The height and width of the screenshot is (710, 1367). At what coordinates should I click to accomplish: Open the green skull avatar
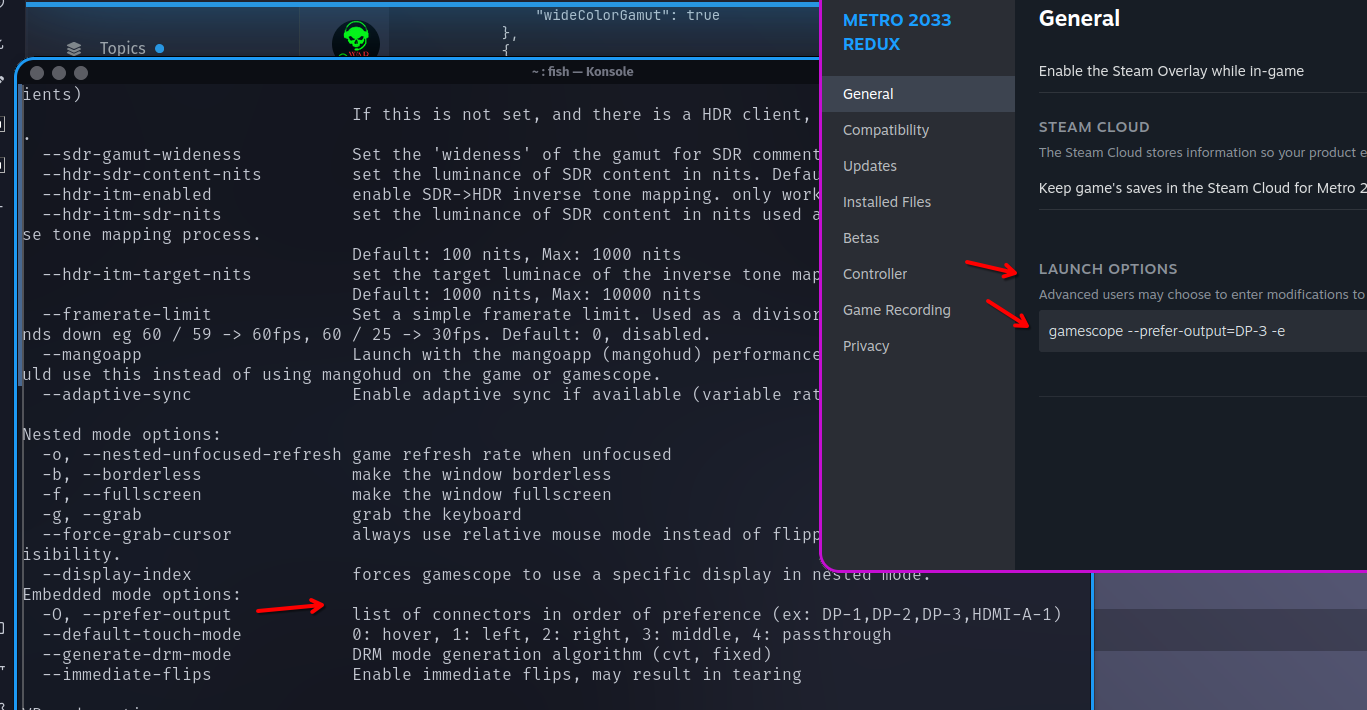click(355, 42)
